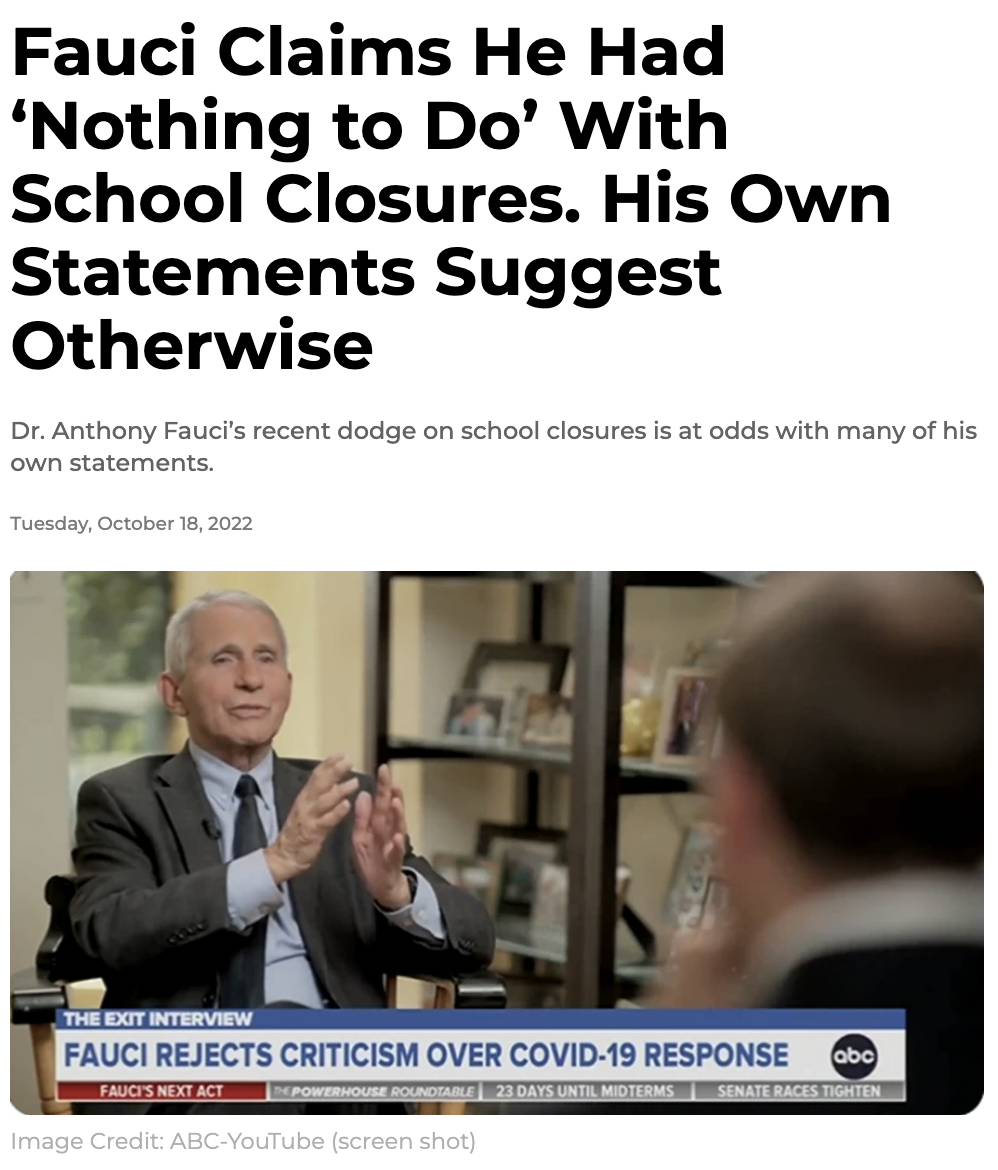Click the article headline about Fauci
The width and height of the screenshot is (998, 1170).
[451, 198]
